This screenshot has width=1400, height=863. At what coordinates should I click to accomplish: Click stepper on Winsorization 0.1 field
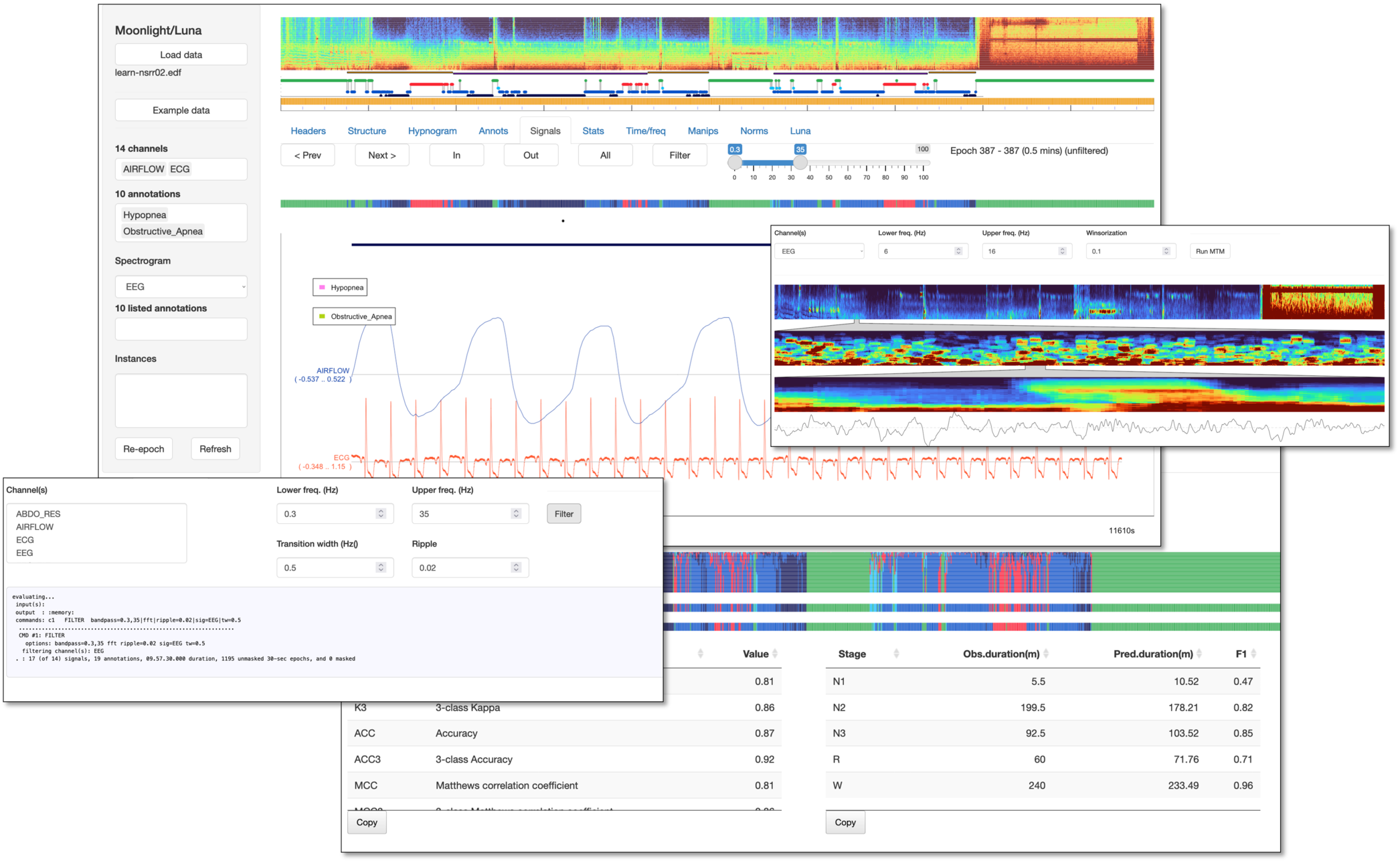(x=1166, y=252)
